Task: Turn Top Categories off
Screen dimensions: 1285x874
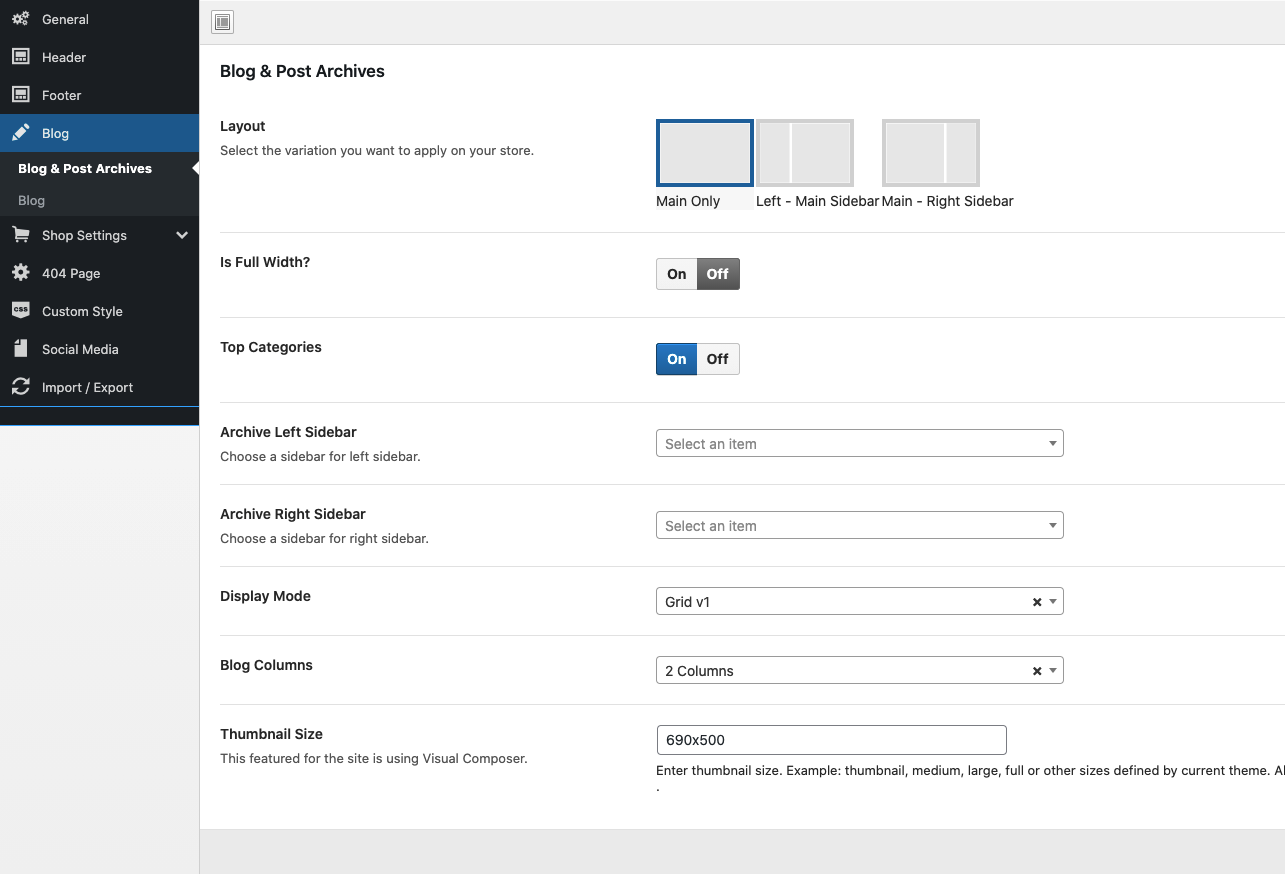Action: pyautogui.click(x=718, y=359)
